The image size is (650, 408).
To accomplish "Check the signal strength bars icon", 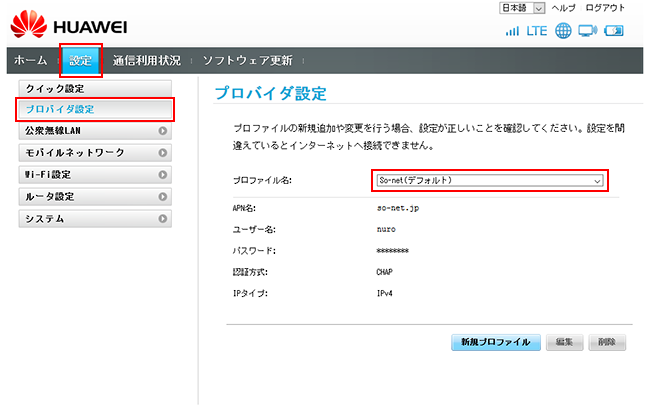I will click(512, 31).
